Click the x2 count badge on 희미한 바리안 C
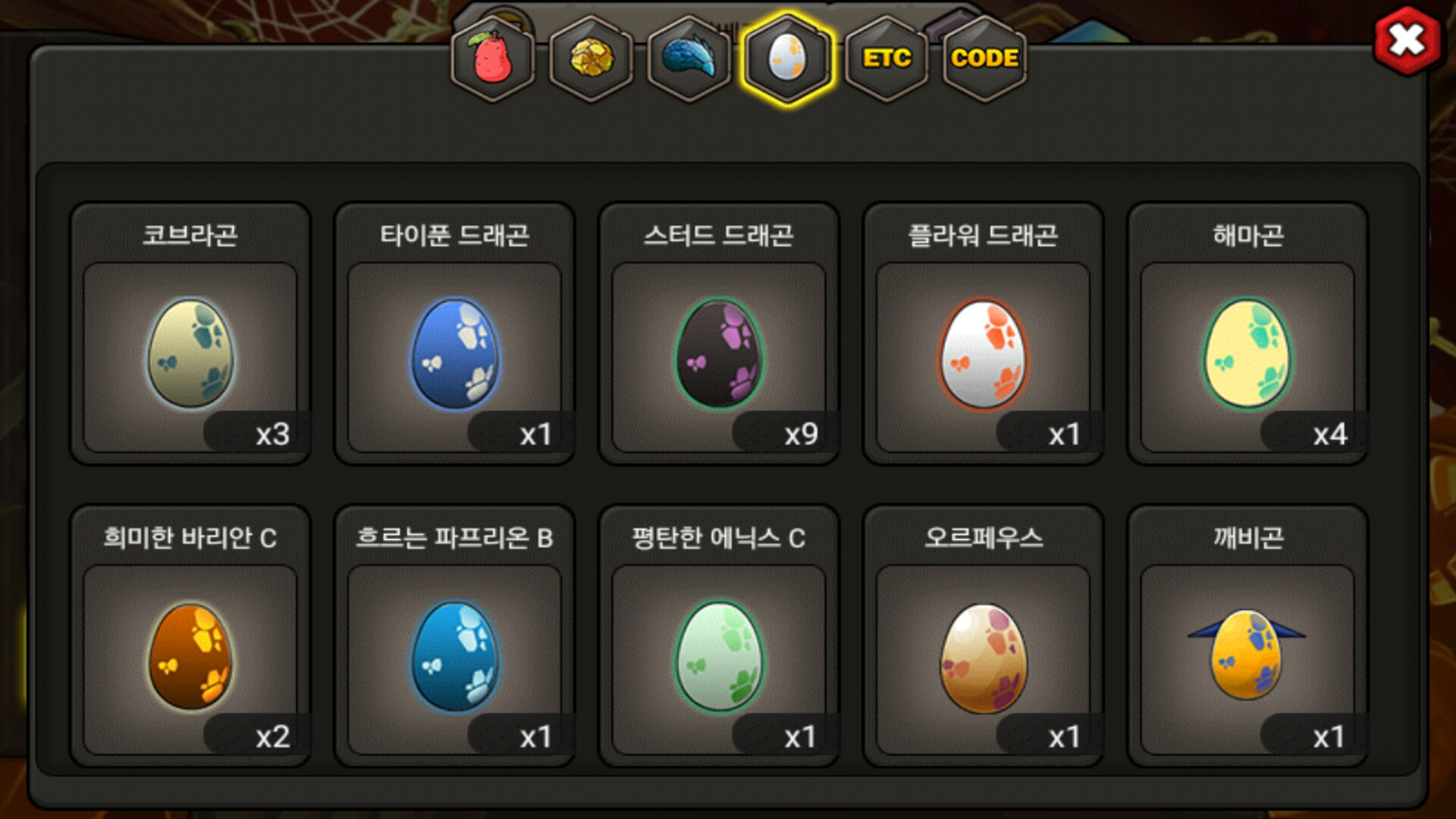The image size is (1456, 819). [272, 737]
